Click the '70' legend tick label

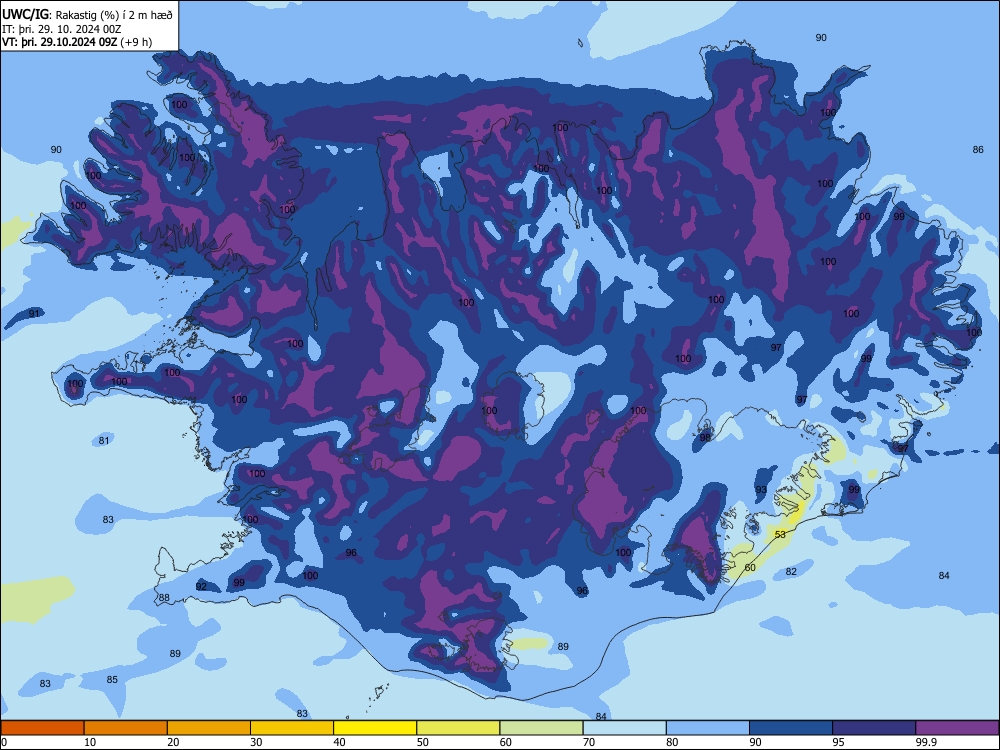(589, 742)
